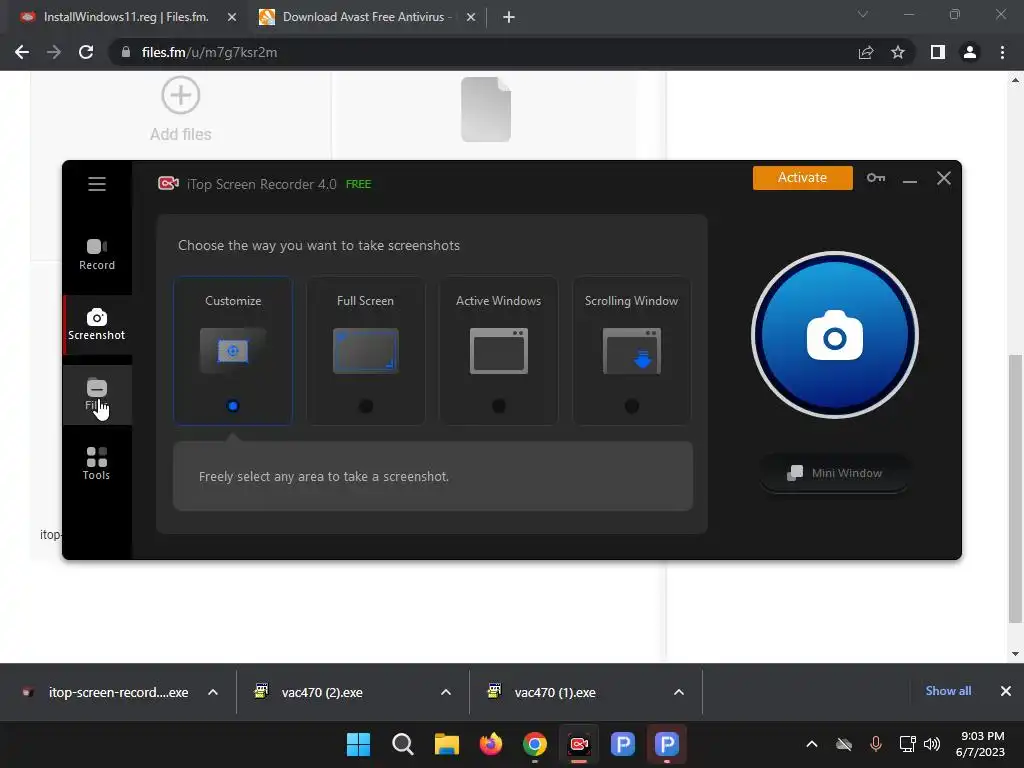Image resolution: width=1024 pixels, height=768 pixels.
Task: Open a new browser tab
Action: coord(509,18)
